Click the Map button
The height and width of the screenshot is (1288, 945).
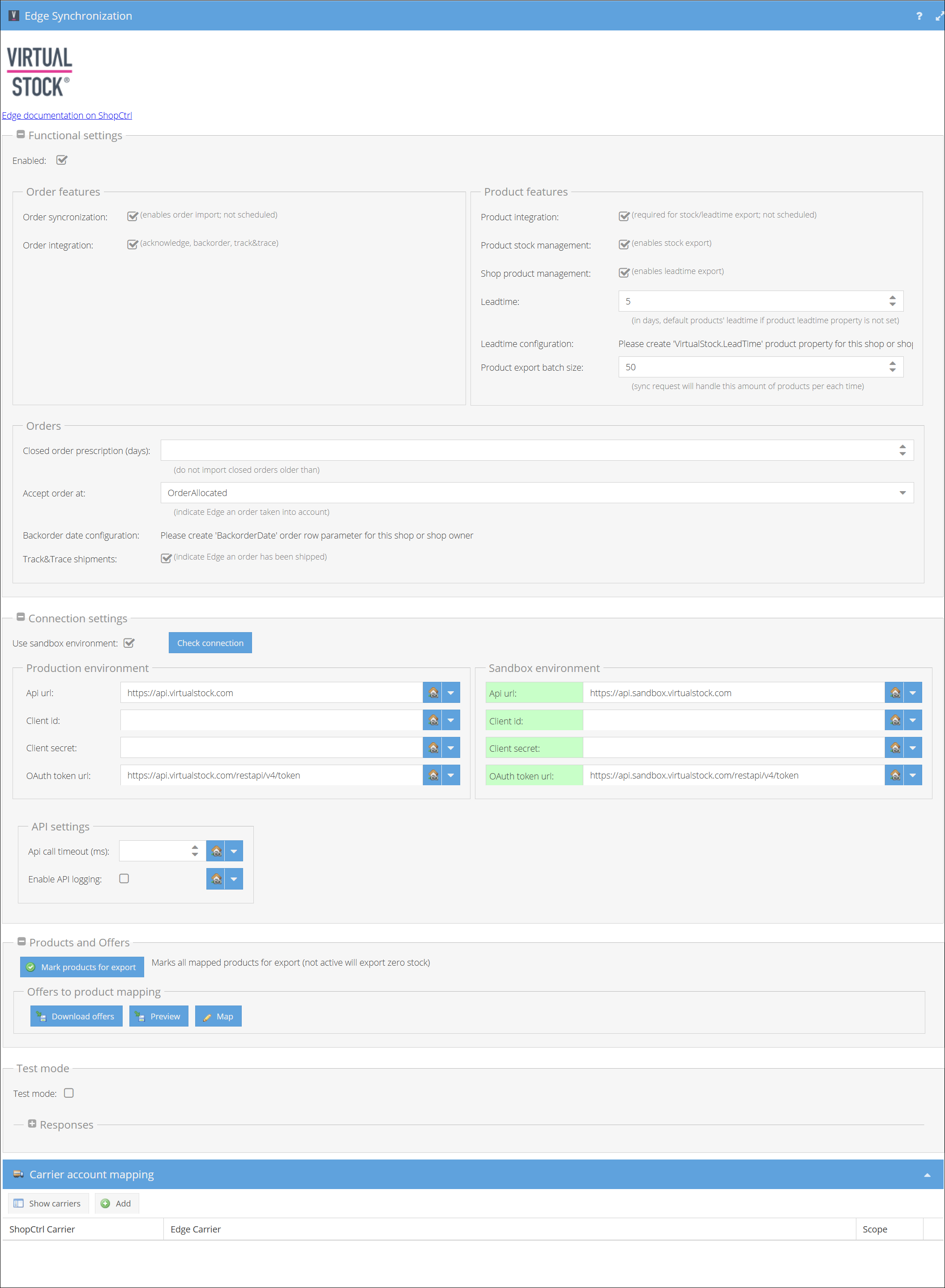(218, 1016)
